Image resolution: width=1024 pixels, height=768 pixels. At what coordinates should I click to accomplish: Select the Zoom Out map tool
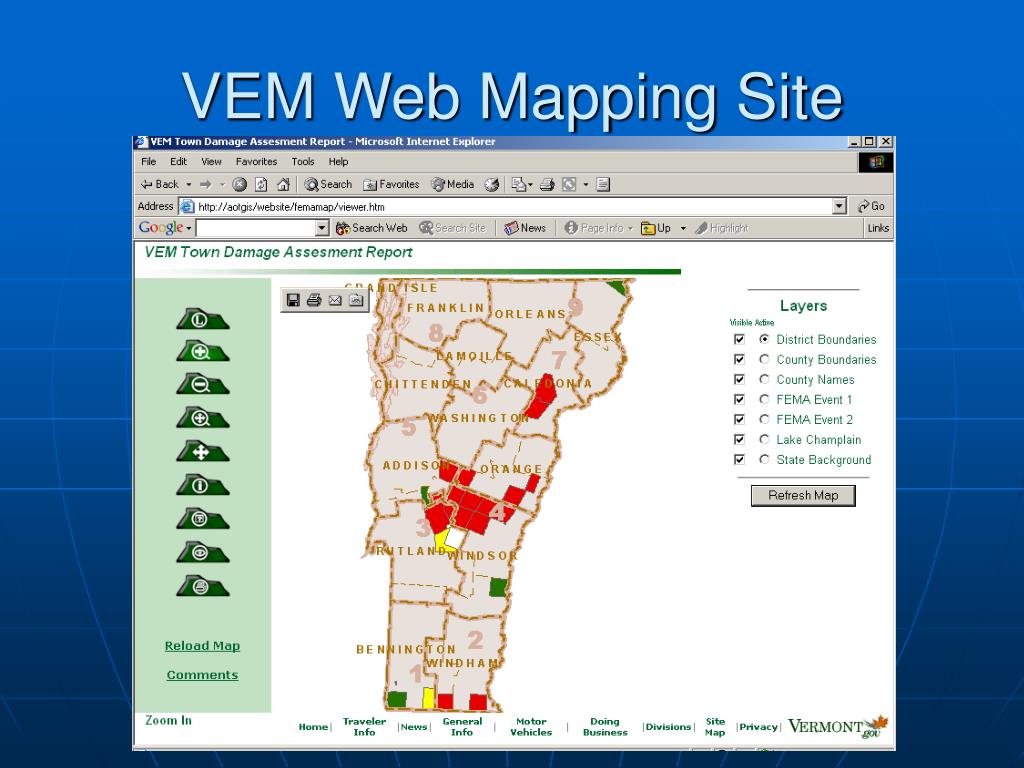(x=202, y=385)
